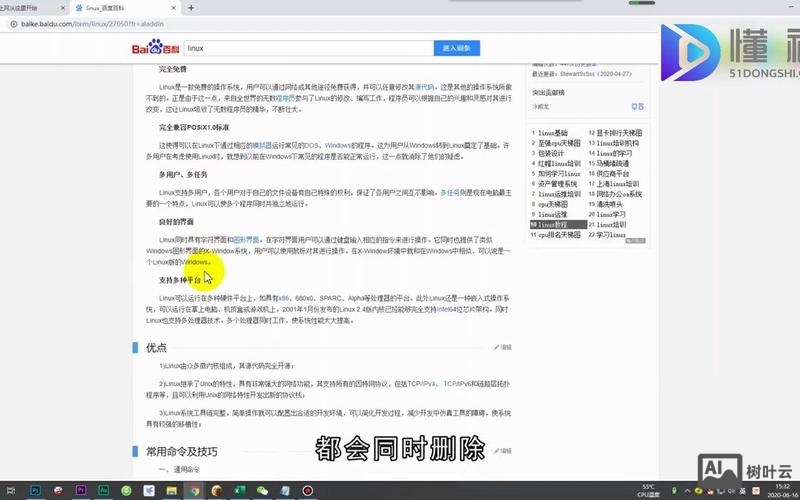Screen dimensions: 800x500
Task: Open sidebar link linux运维培训
Action: pyautogui.click(x=559, y=194)
